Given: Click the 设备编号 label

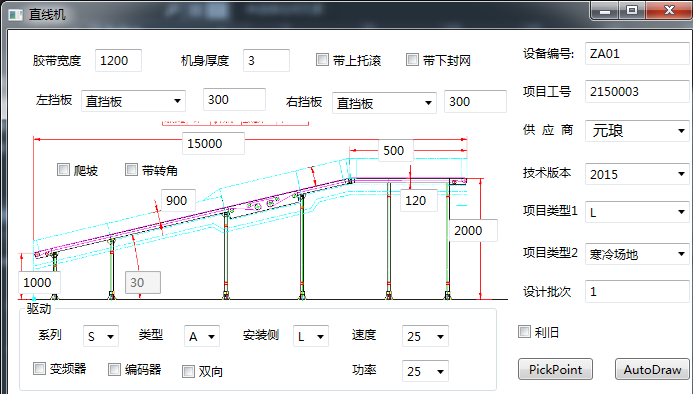Looking at the screenshot, I should click(x=548, y=54).
